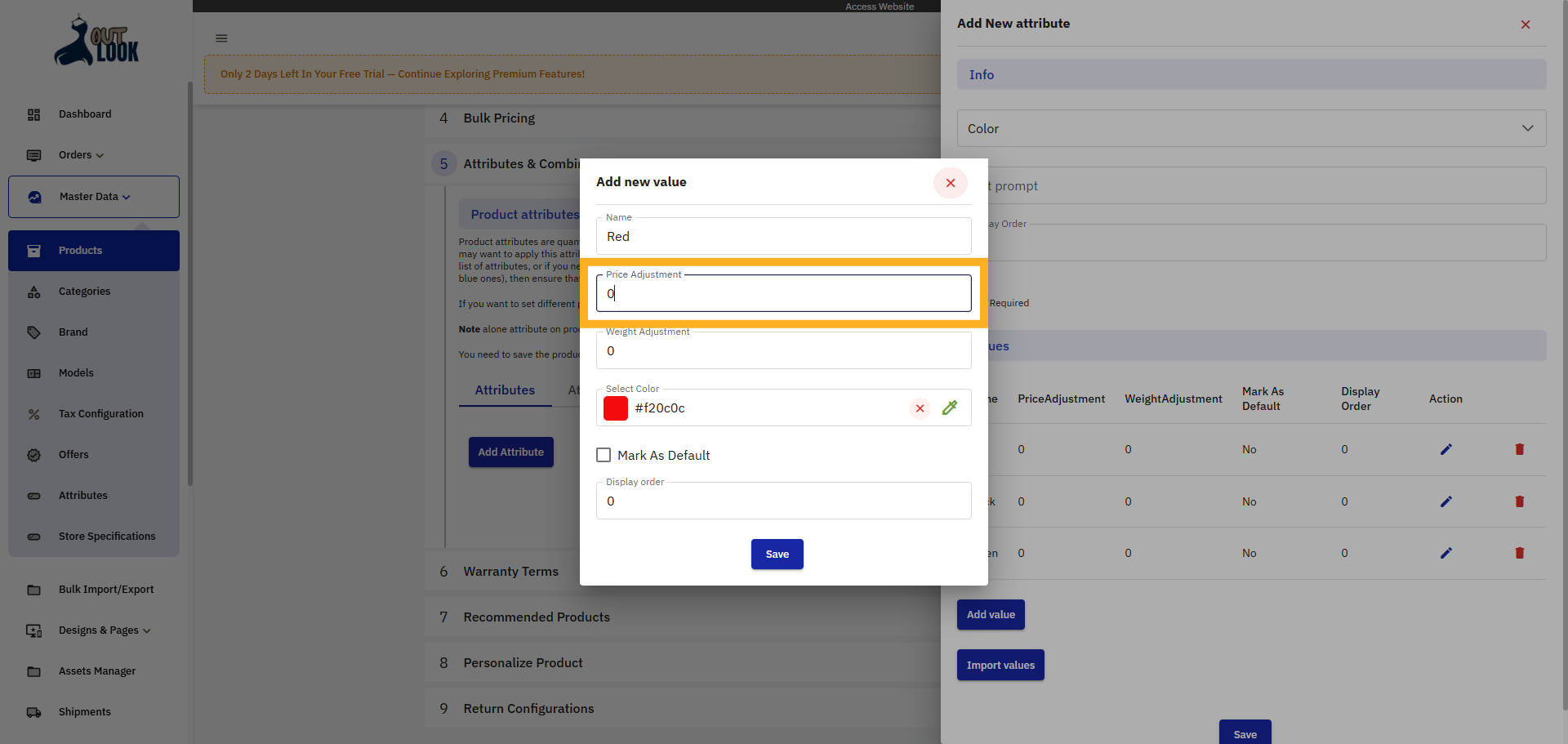Save the new value with the Save button
The image size is (1568, 744).
tap(777, 555)
